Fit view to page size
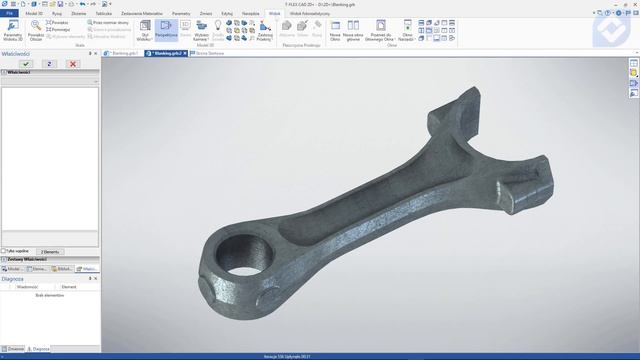The image size is (640, 360). point(108,23)
